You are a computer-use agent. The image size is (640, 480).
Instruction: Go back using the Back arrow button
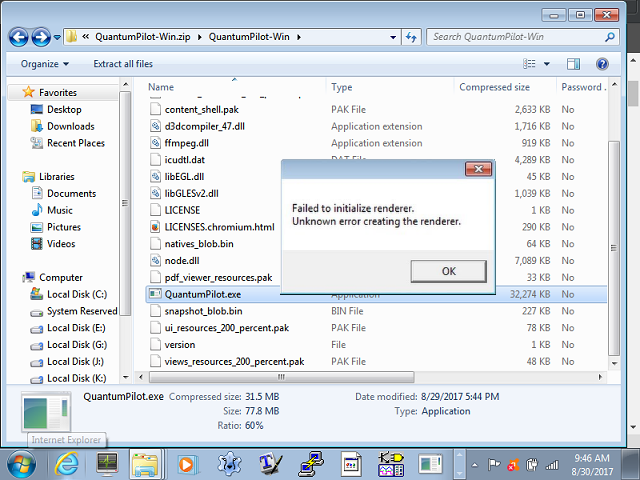click(x=19, y=37)
